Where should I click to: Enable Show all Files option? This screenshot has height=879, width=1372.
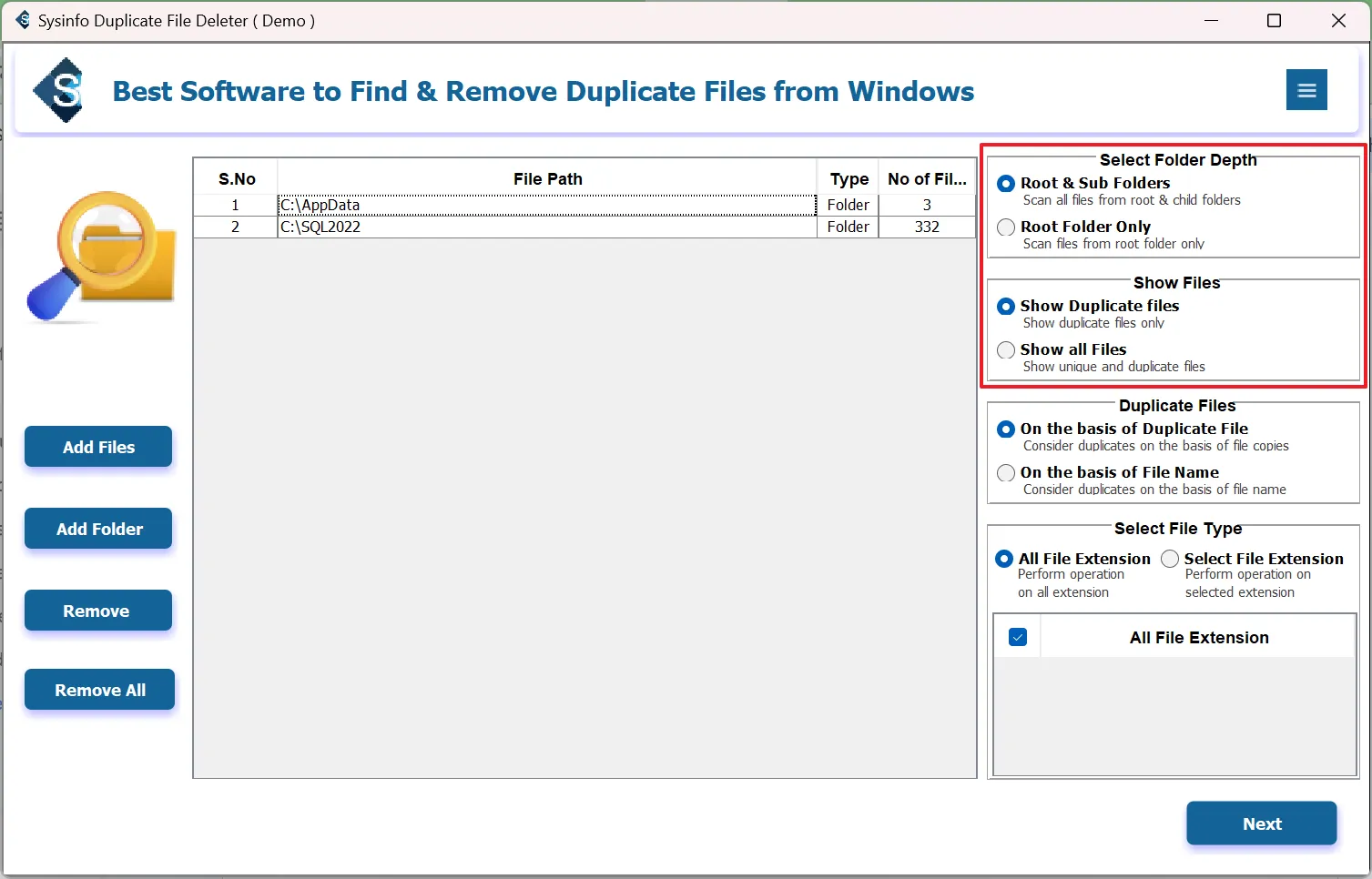[x=1006, y=350]
